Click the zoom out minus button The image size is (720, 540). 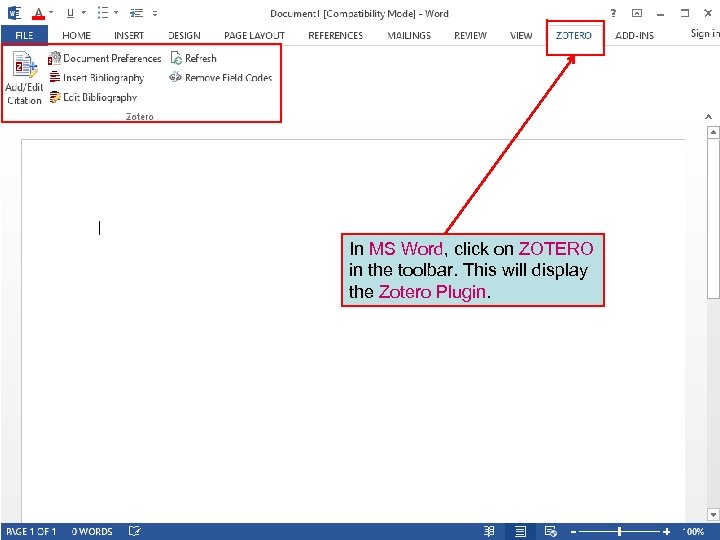573,532
